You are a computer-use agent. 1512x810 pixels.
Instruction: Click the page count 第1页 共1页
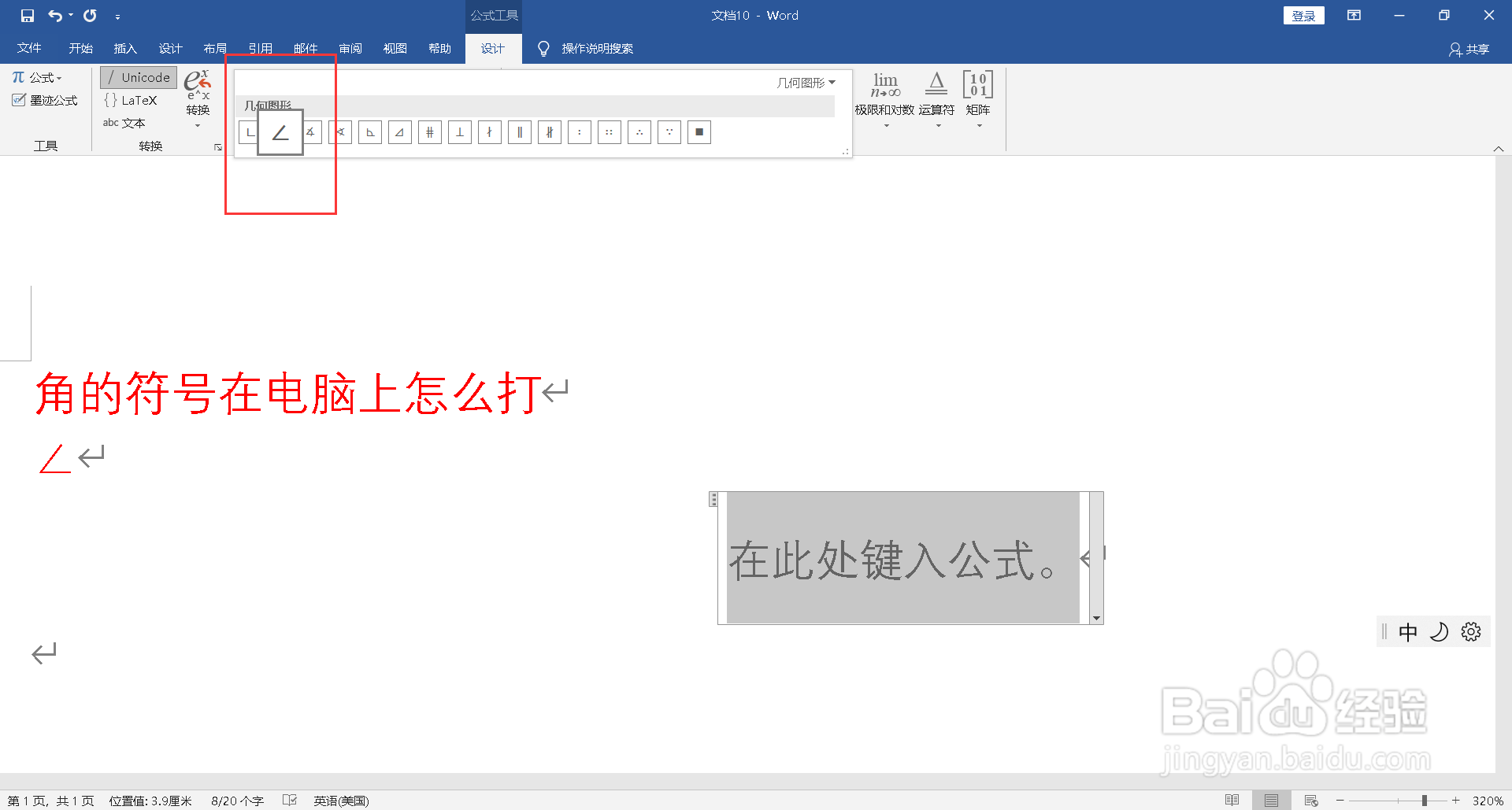[x=51, y=801]
